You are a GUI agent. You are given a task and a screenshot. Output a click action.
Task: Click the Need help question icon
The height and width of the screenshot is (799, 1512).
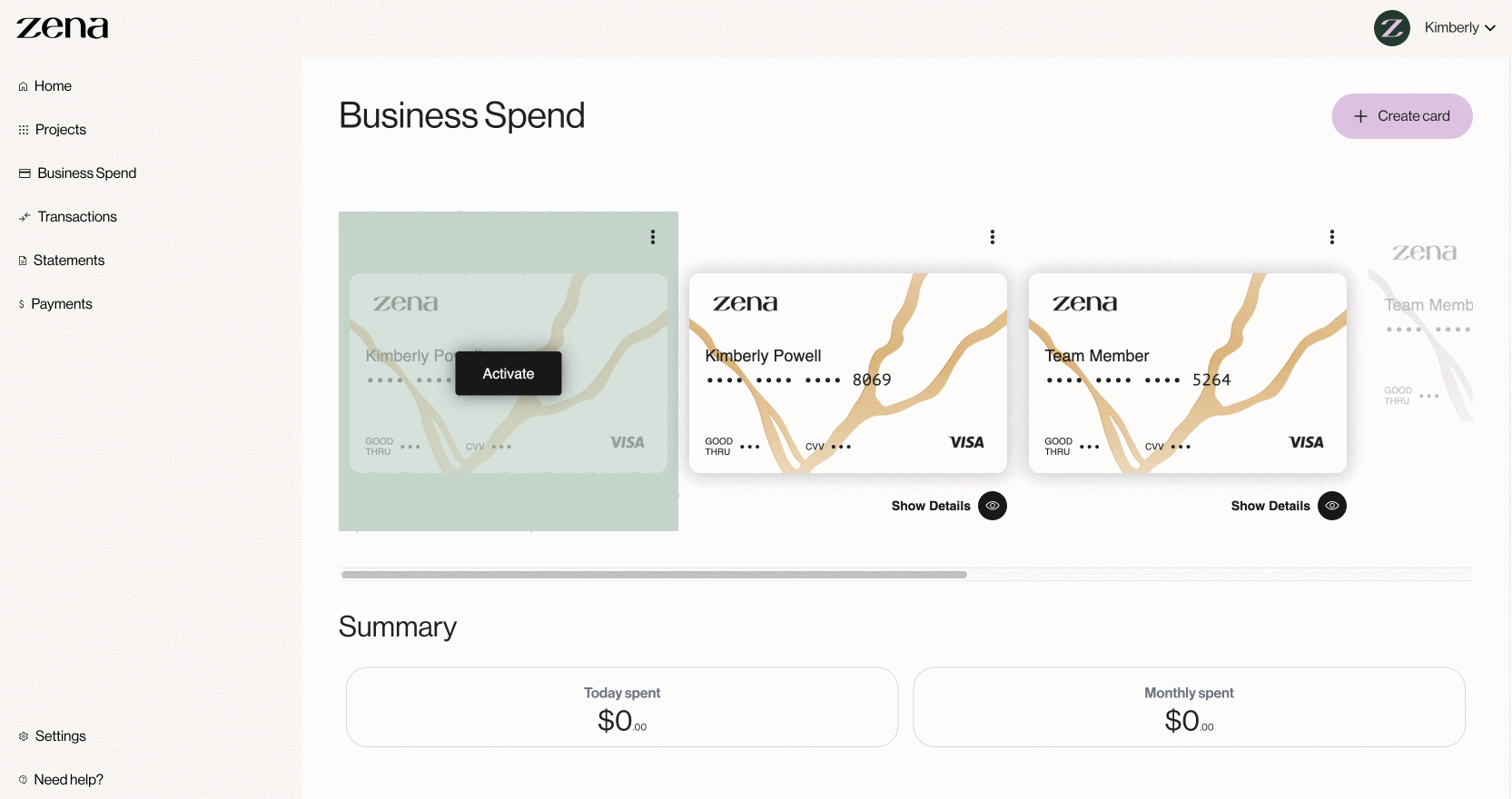tap(23, 780)
